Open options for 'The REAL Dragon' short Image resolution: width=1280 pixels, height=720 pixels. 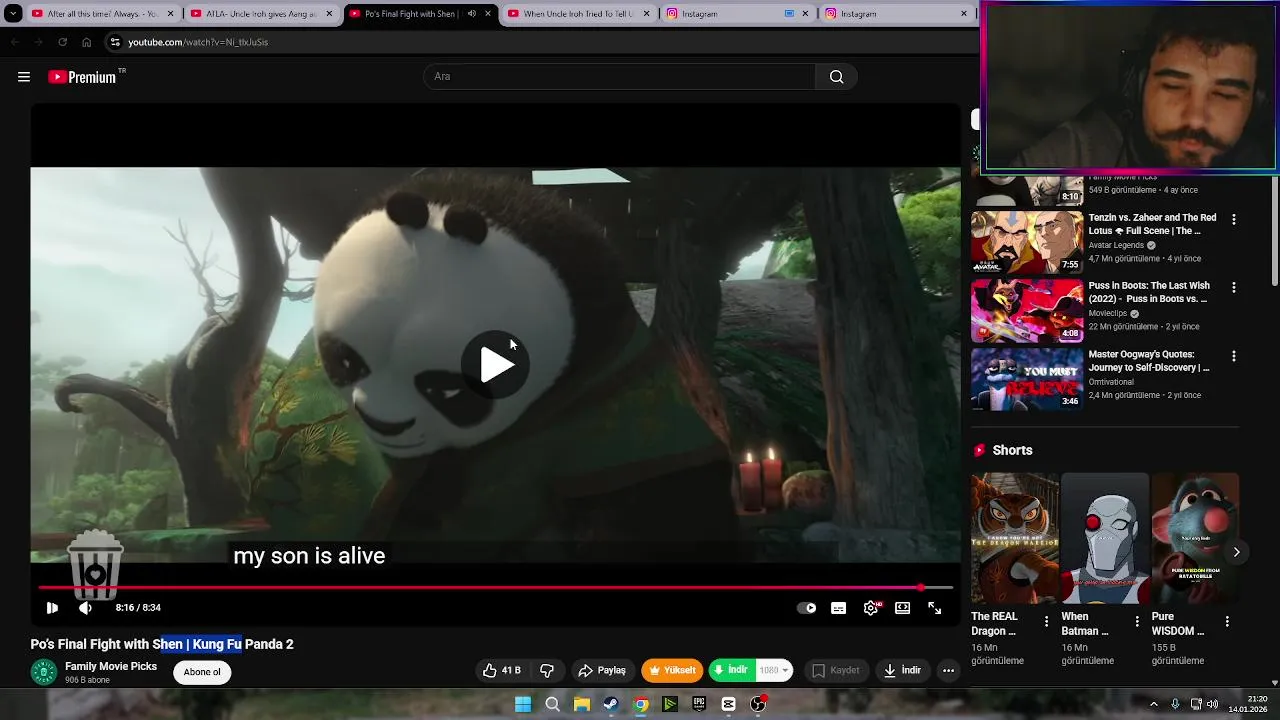coord(1047,621)
